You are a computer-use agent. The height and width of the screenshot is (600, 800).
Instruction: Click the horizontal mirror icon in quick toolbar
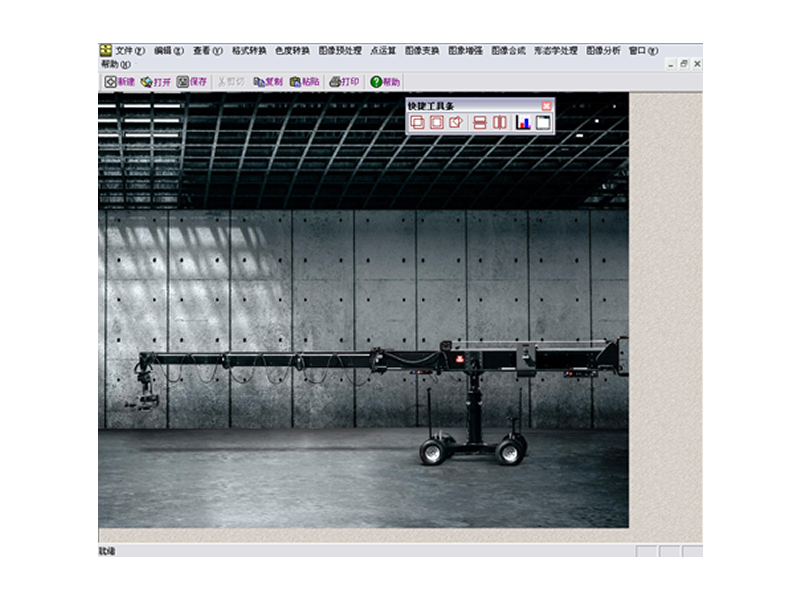pos(499,123)
